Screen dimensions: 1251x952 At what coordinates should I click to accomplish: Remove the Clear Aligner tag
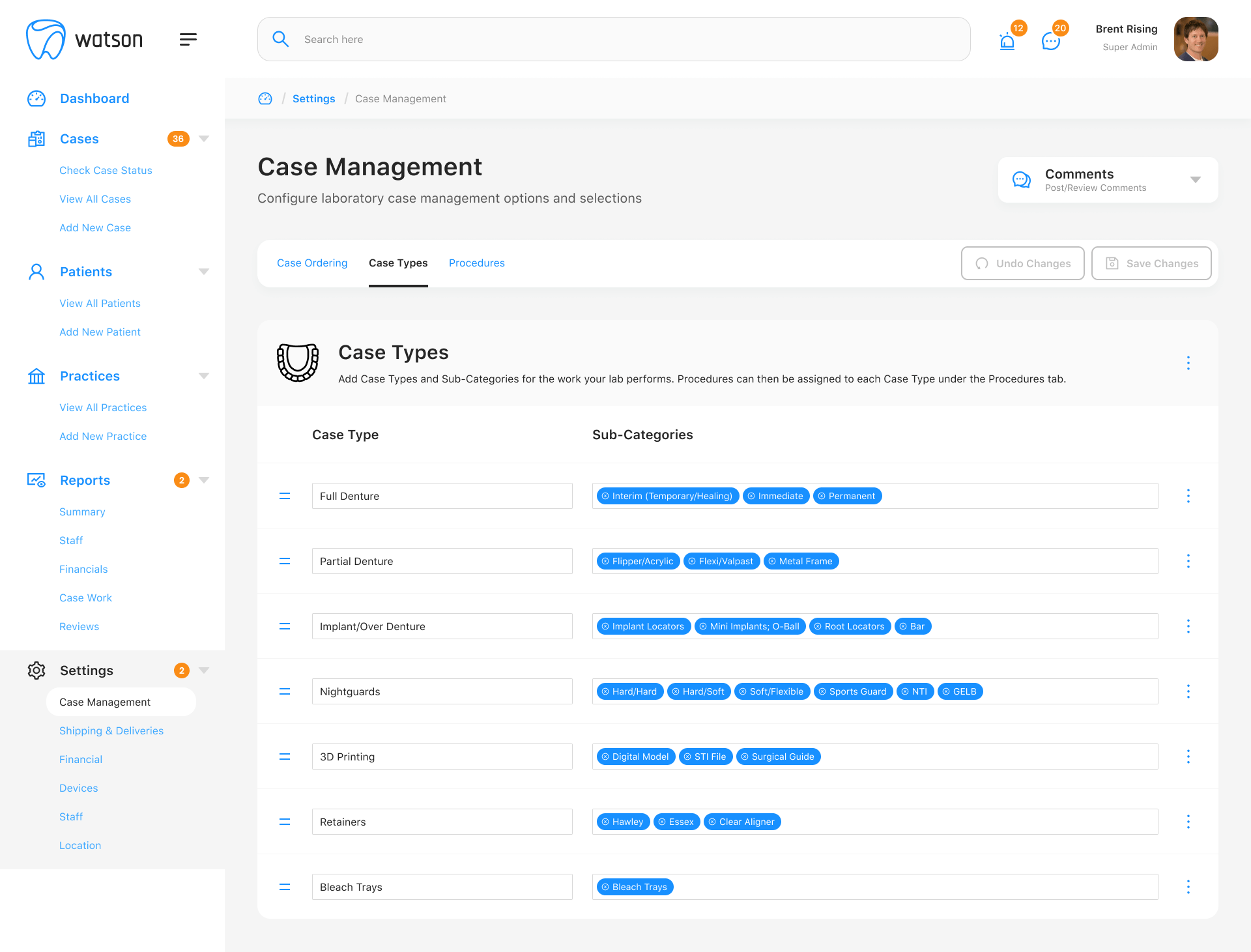tap(712, 822)
